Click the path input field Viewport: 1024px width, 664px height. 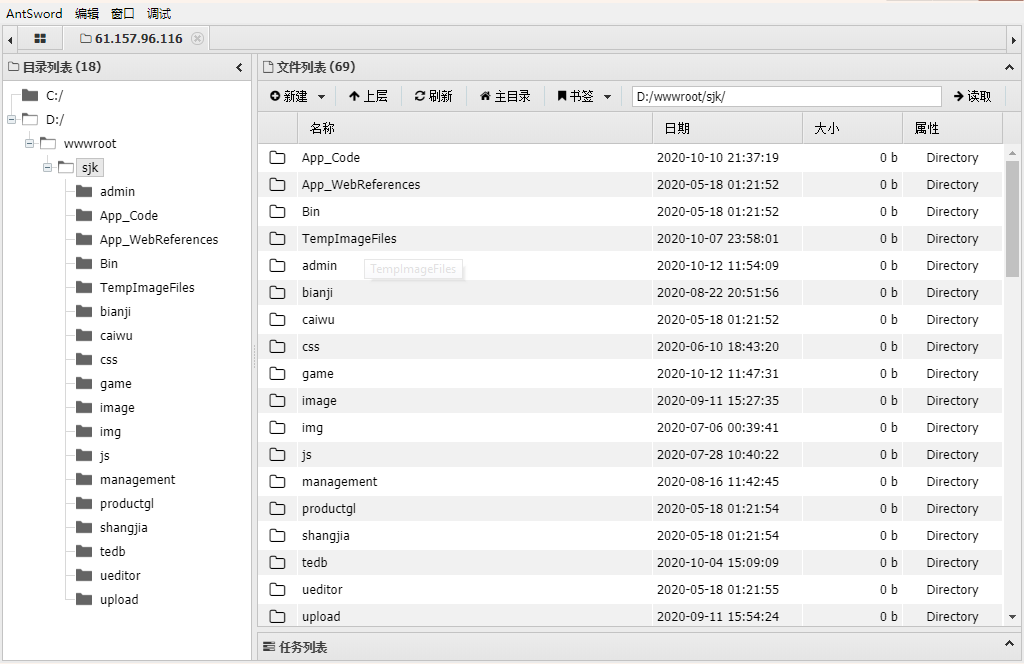point(786,97)
